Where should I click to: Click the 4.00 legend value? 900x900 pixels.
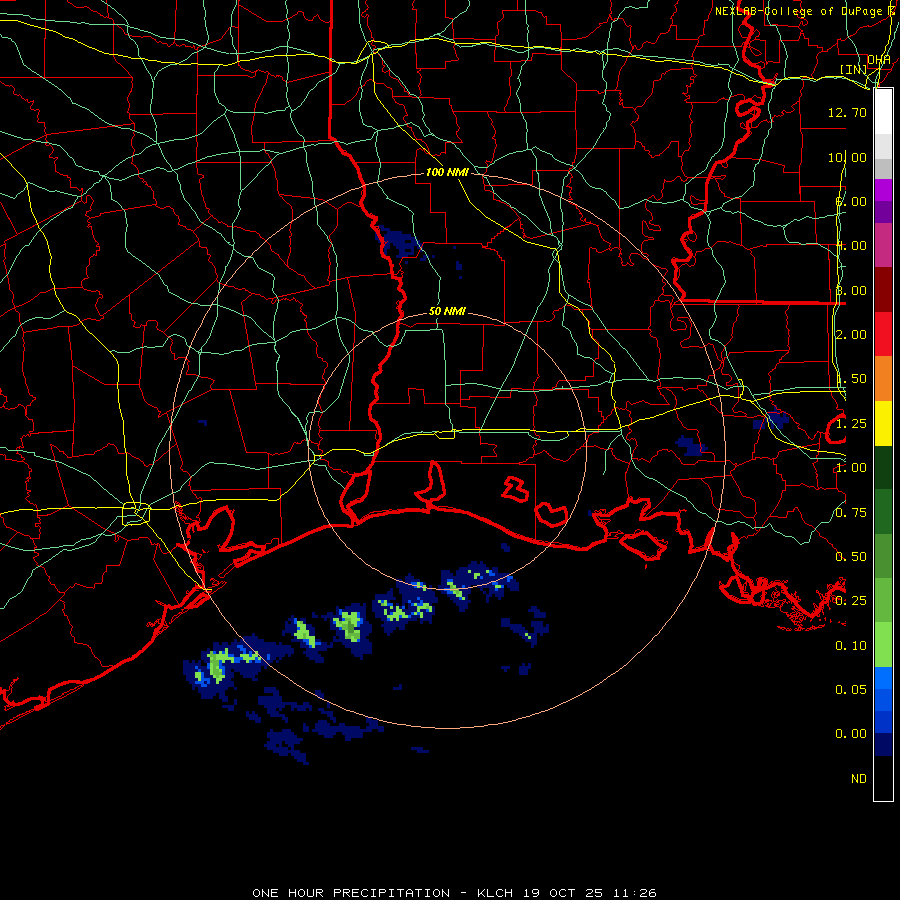851,246
